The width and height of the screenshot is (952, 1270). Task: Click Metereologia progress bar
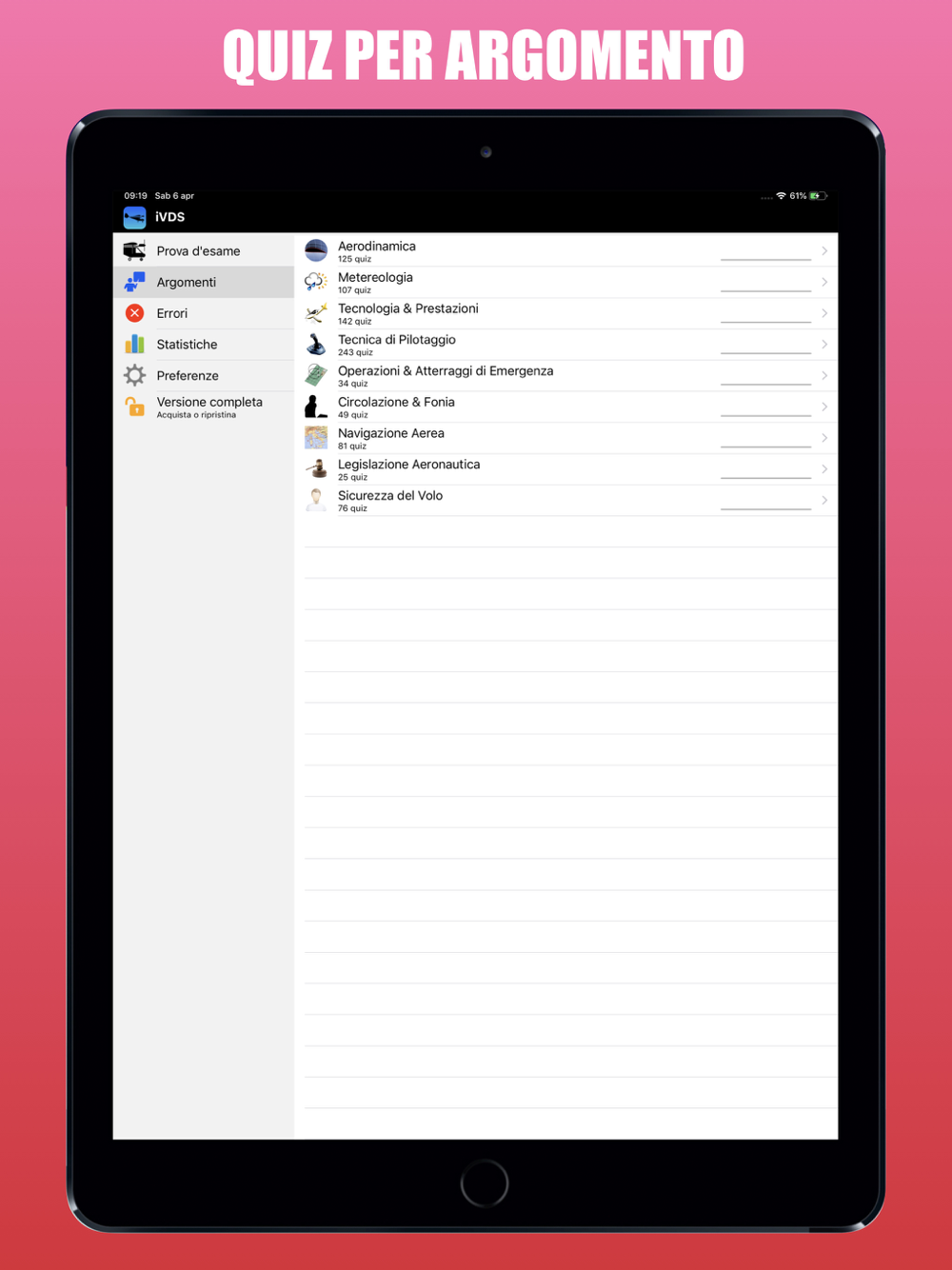point(765,290)
